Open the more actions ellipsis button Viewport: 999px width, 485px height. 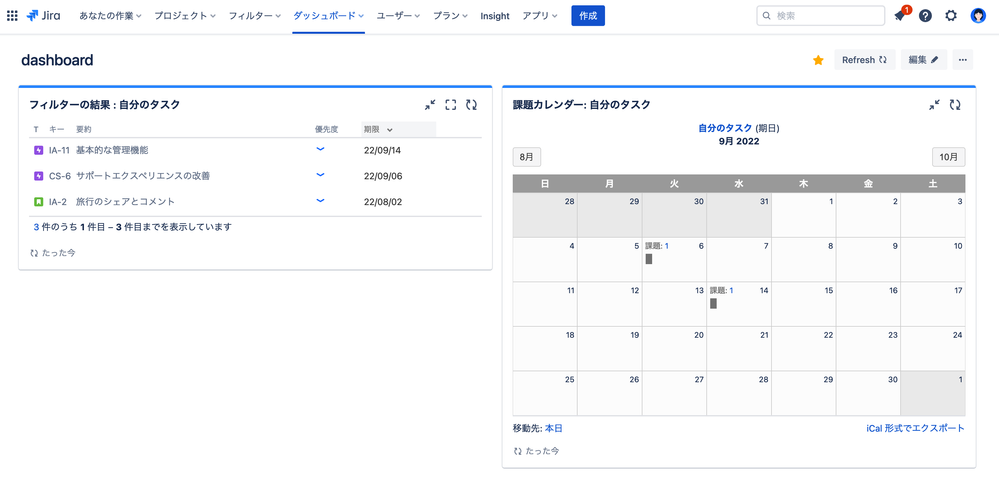[x=963, y=60]
